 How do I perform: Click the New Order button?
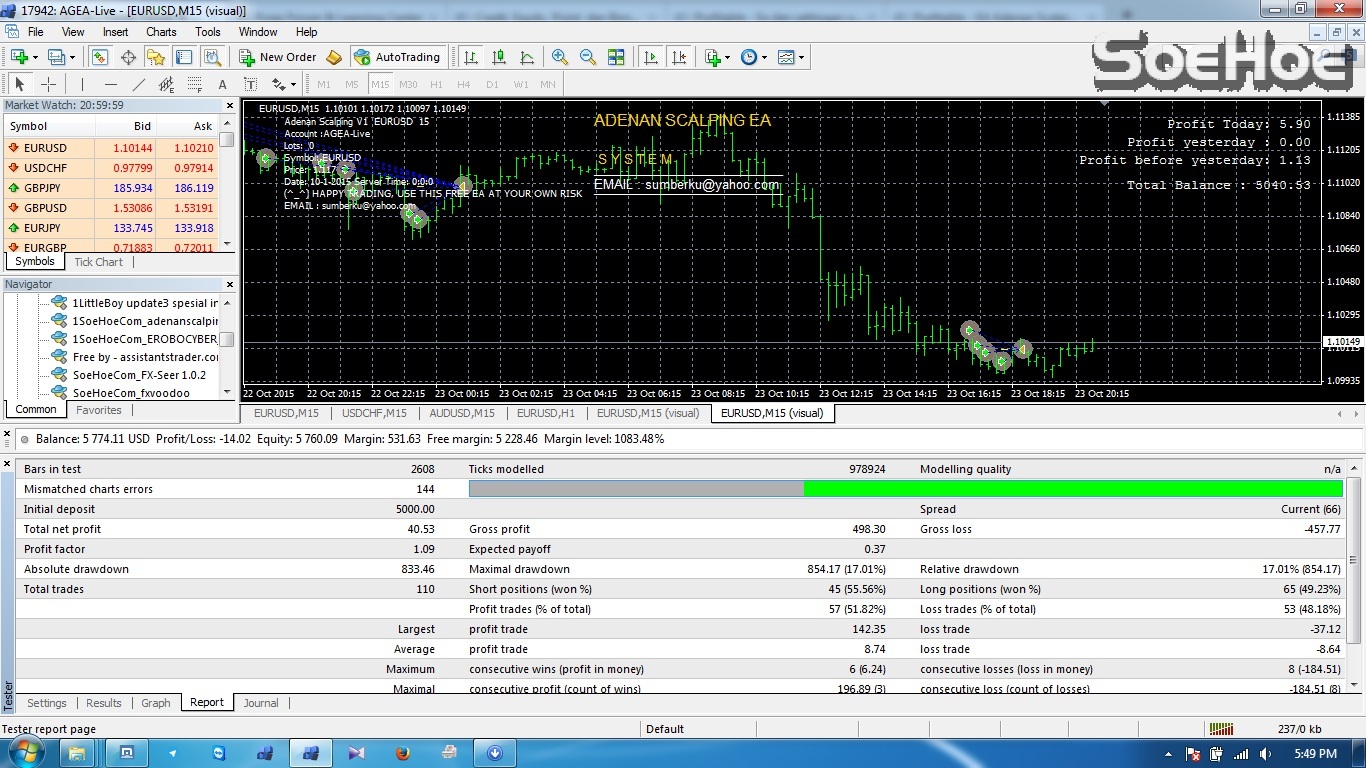coord(278,58)
